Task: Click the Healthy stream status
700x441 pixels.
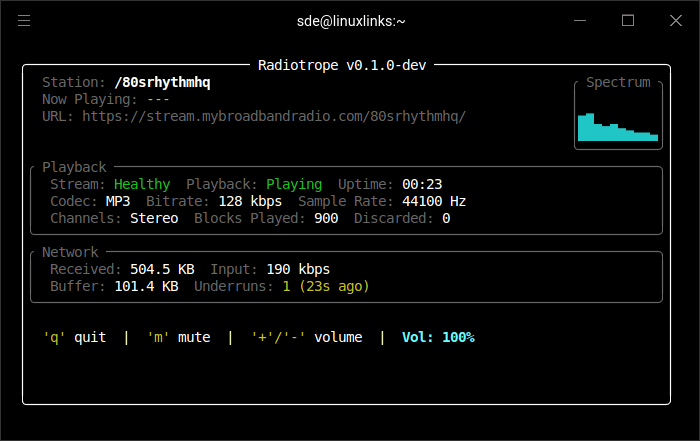Action: pos(142,184)
